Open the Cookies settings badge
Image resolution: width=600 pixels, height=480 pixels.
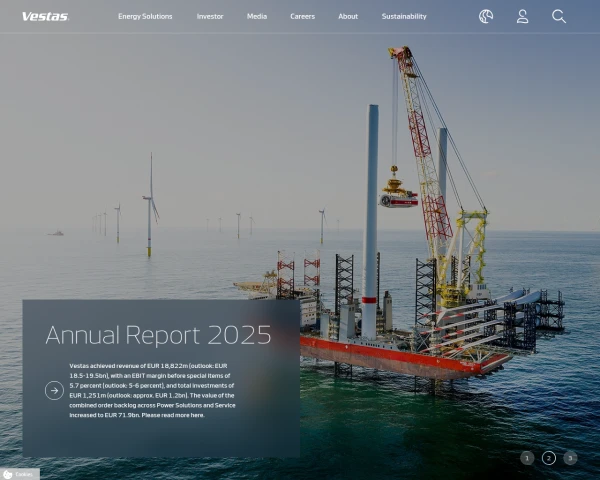pyautogui.click(x=19, y=474)
